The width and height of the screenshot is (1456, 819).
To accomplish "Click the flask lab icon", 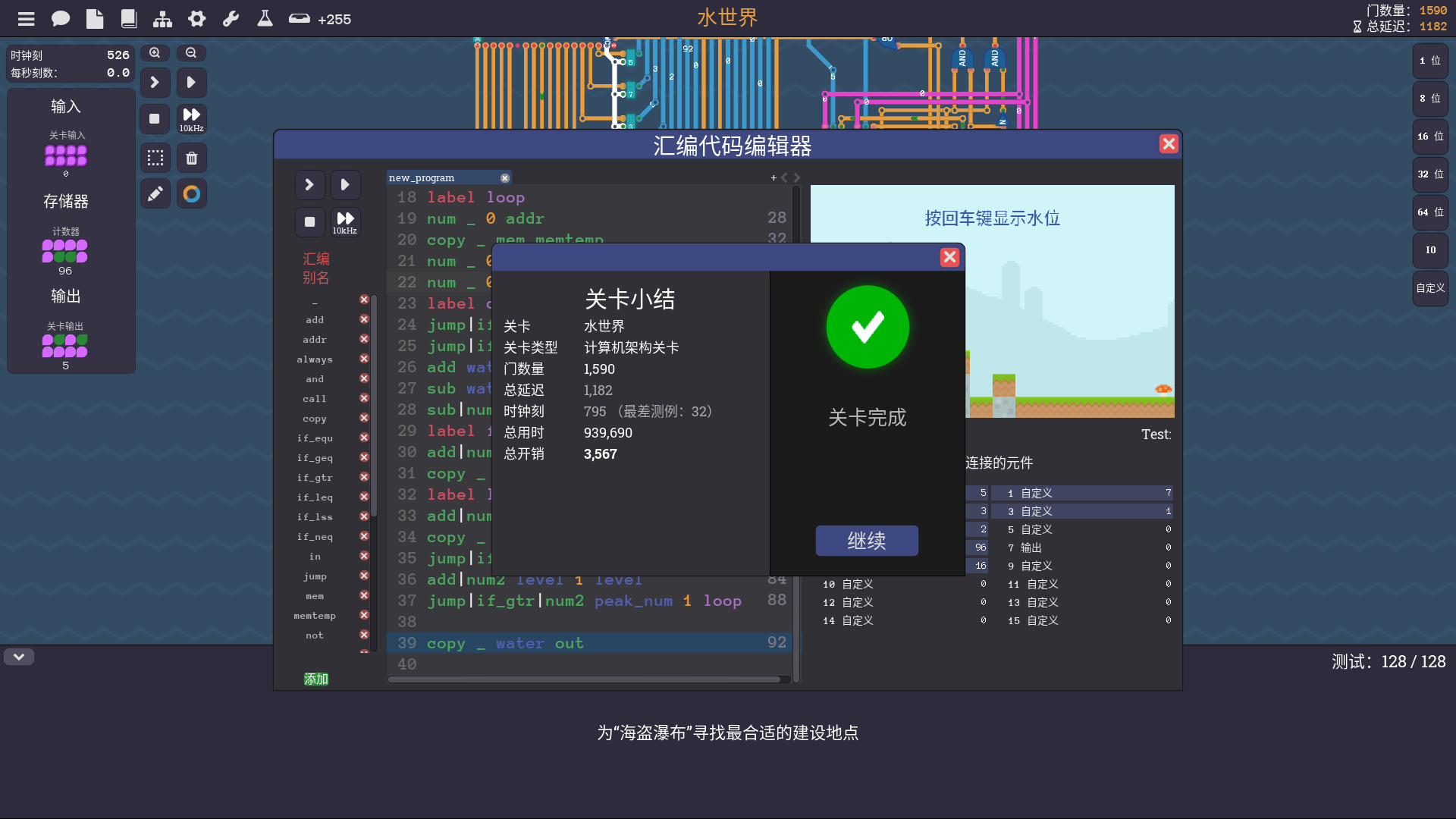I will [x=265, y=19].
